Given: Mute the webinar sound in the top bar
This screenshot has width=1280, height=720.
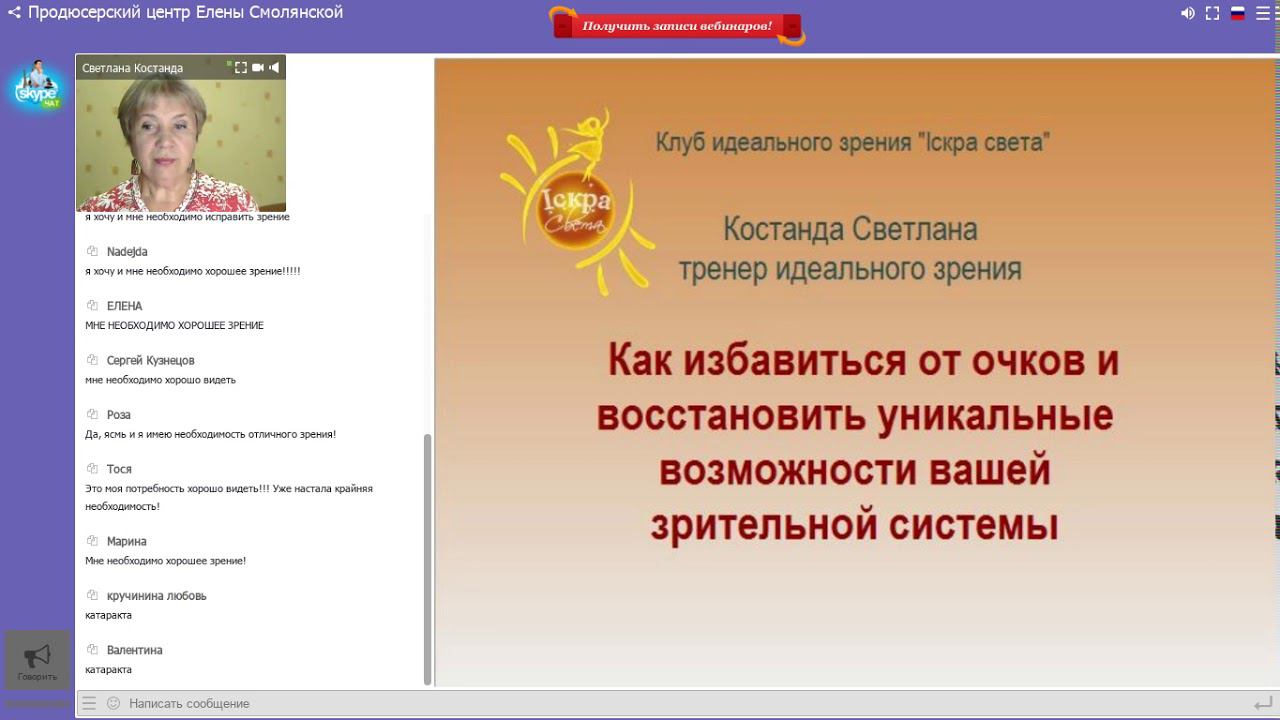Looking at the screenshot, I should tap(1188, 13).
